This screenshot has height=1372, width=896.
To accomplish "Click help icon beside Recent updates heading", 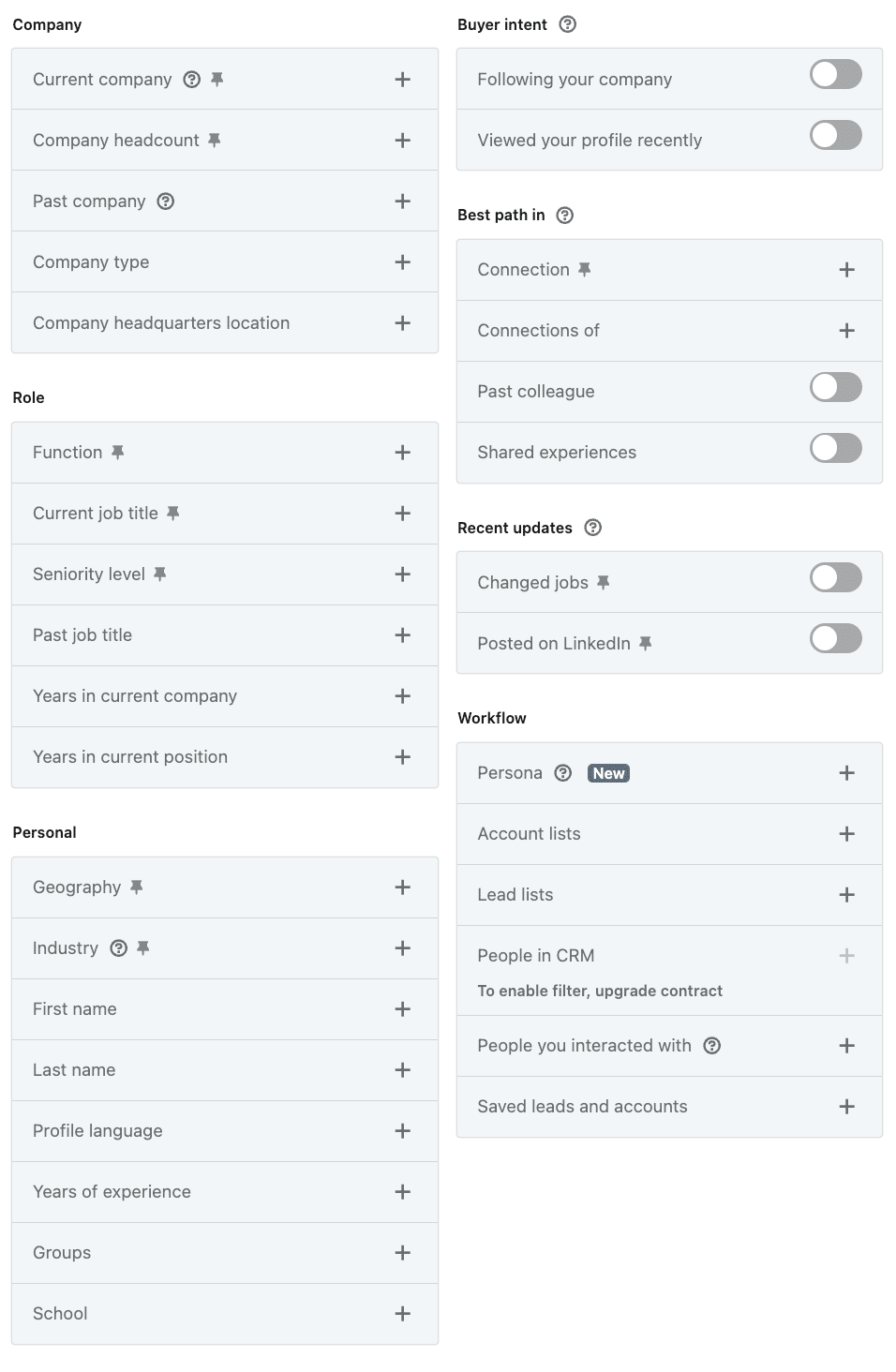I will [x=592, y=528].
